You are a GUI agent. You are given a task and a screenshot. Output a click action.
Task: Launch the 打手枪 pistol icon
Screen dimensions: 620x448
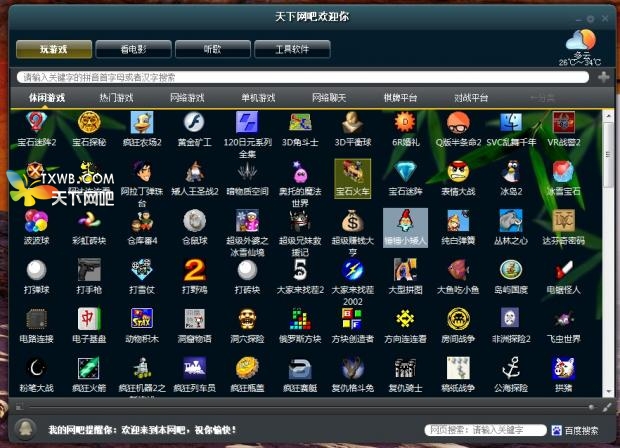pyautogui.click(x=89, y=270)
